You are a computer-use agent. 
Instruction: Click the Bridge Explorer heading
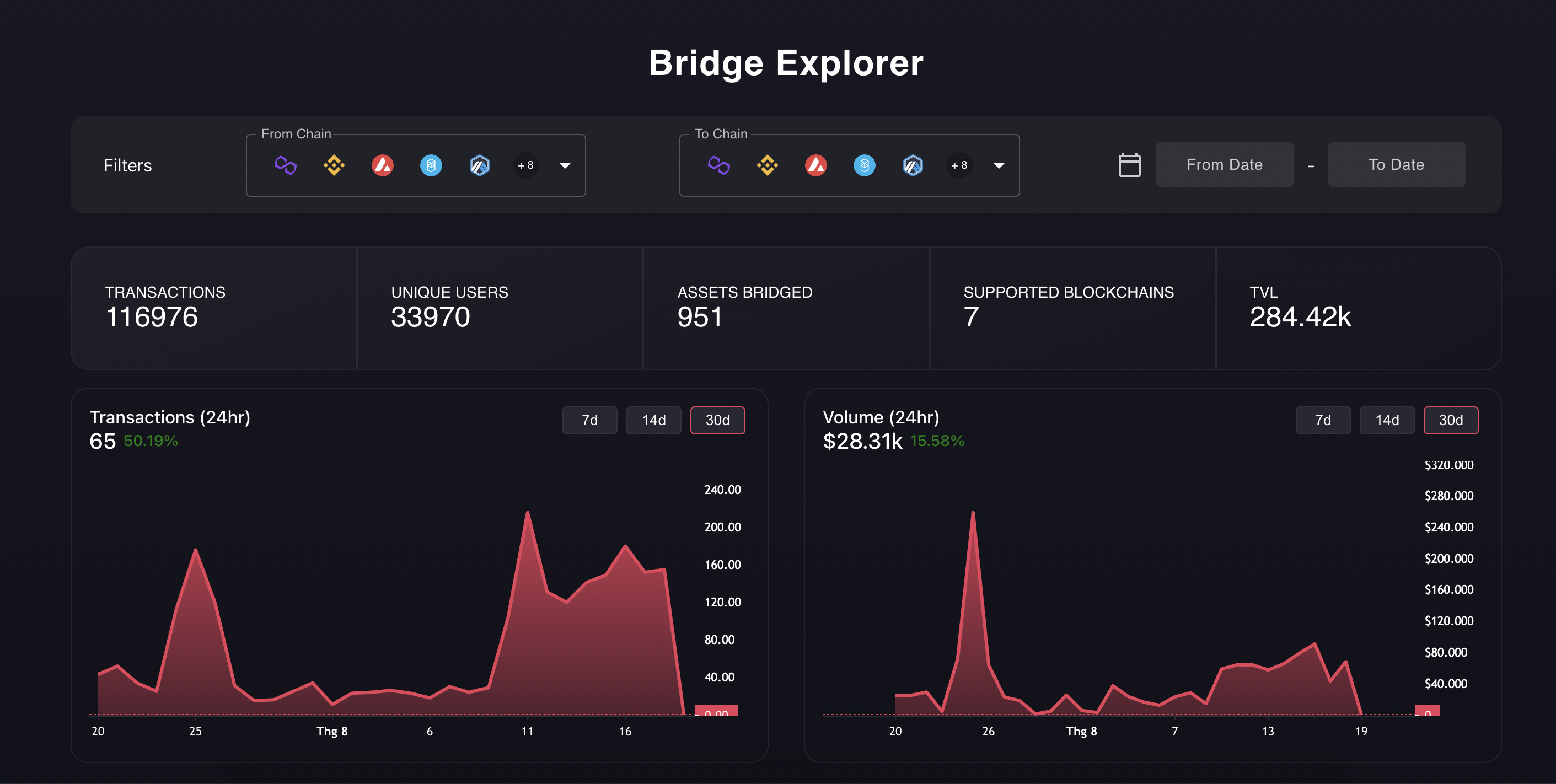tap(786, 63)
